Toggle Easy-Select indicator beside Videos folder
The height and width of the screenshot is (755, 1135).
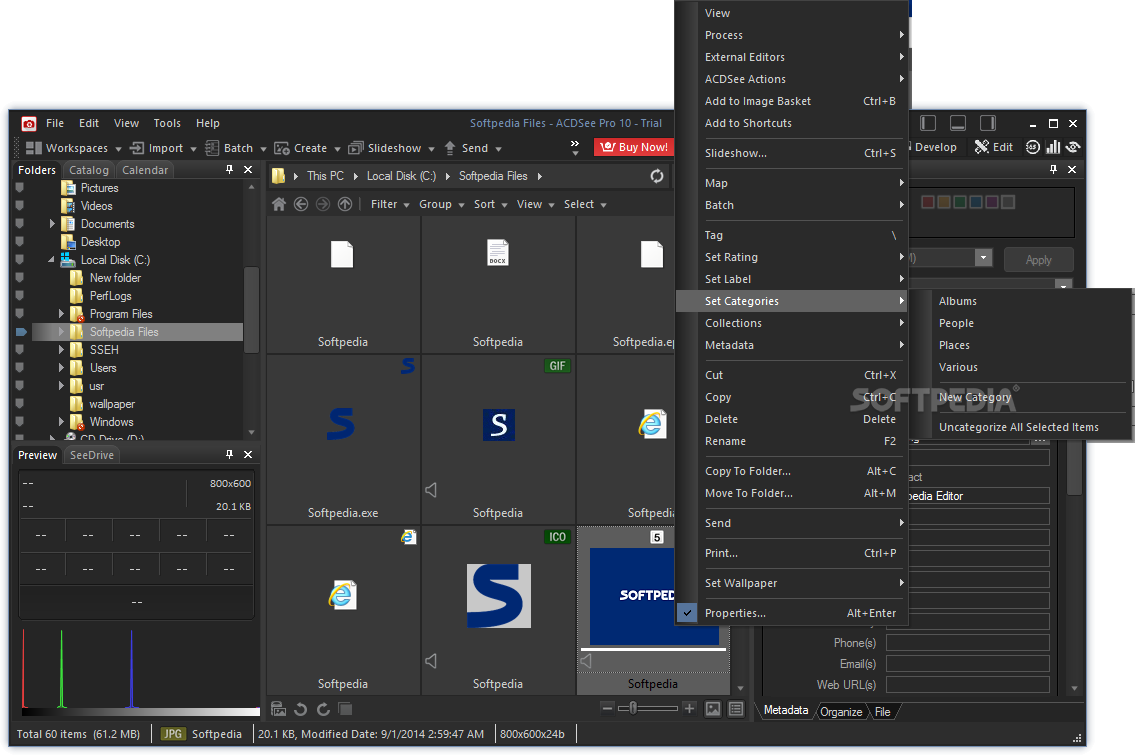(x=20, y=206)
